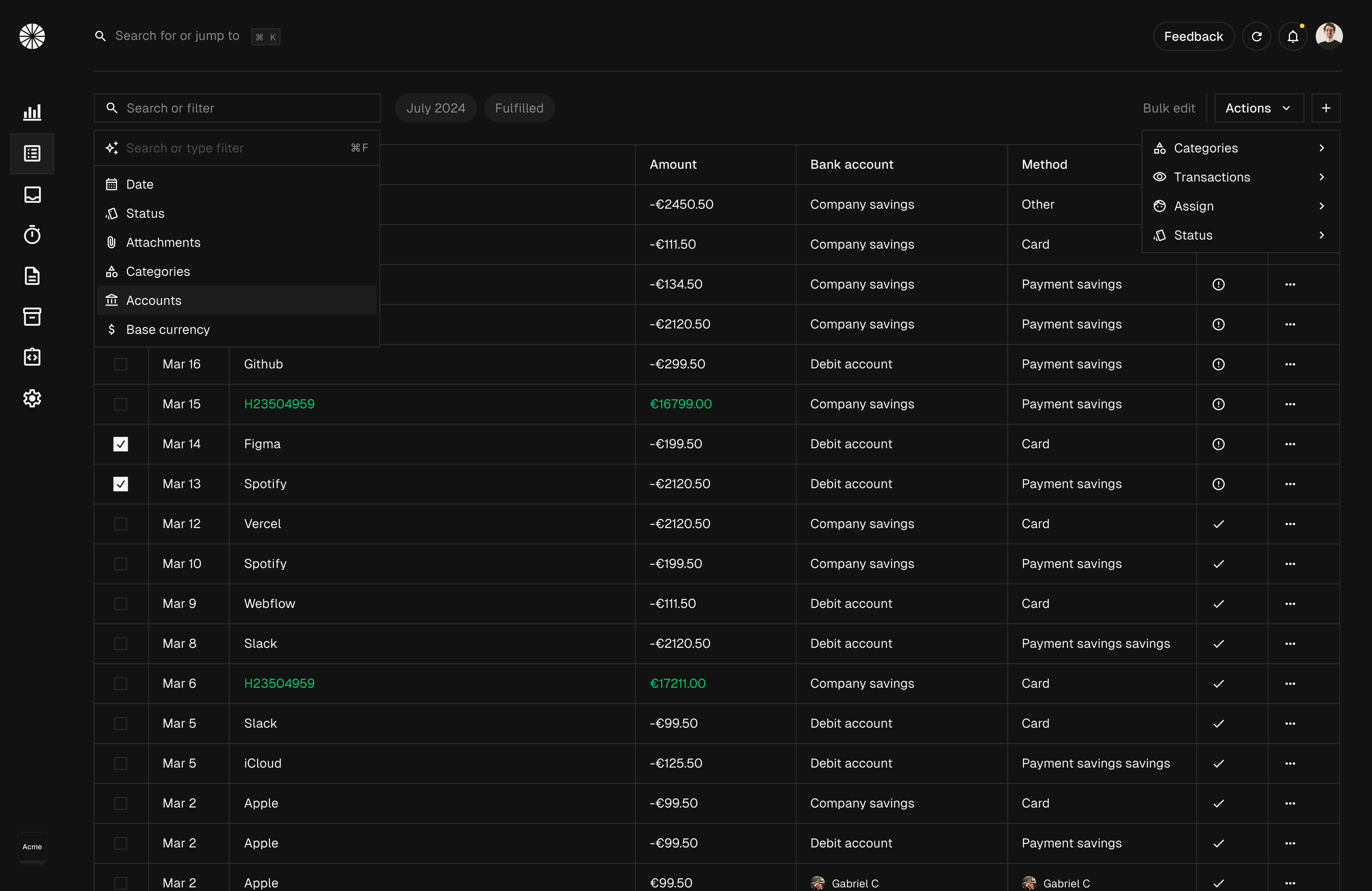Screen dimensions: 1372x891
Task: Click the Search or type filter field
Action: (x=230, y=148)
